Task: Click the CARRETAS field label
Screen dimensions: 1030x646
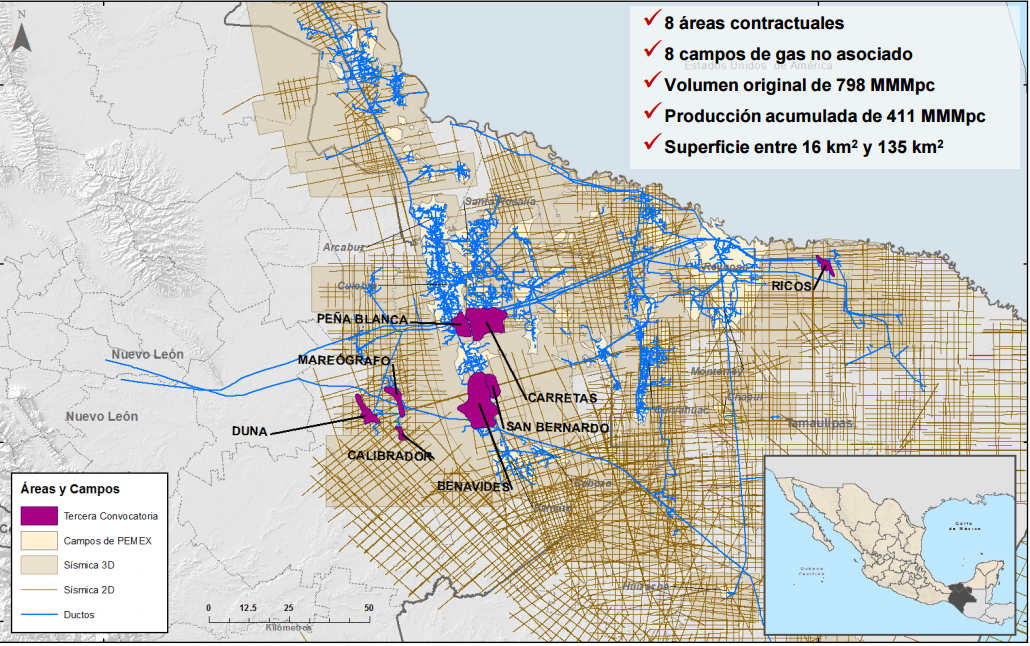Action: (x=562, y=398)
